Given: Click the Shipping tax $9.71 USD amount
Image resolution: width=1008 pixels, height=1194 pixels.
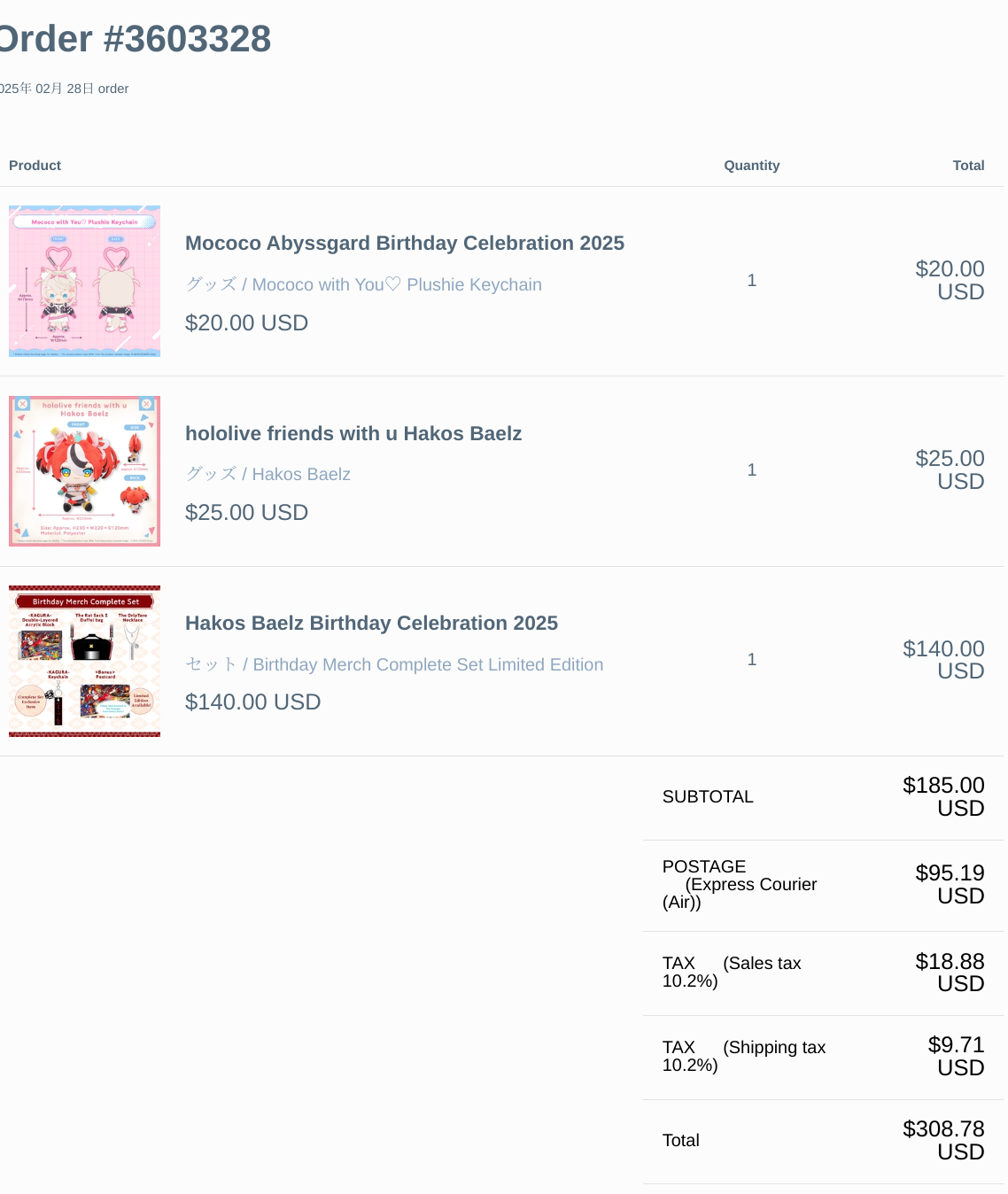Looking at the screenshot, I should point(956,1056).
